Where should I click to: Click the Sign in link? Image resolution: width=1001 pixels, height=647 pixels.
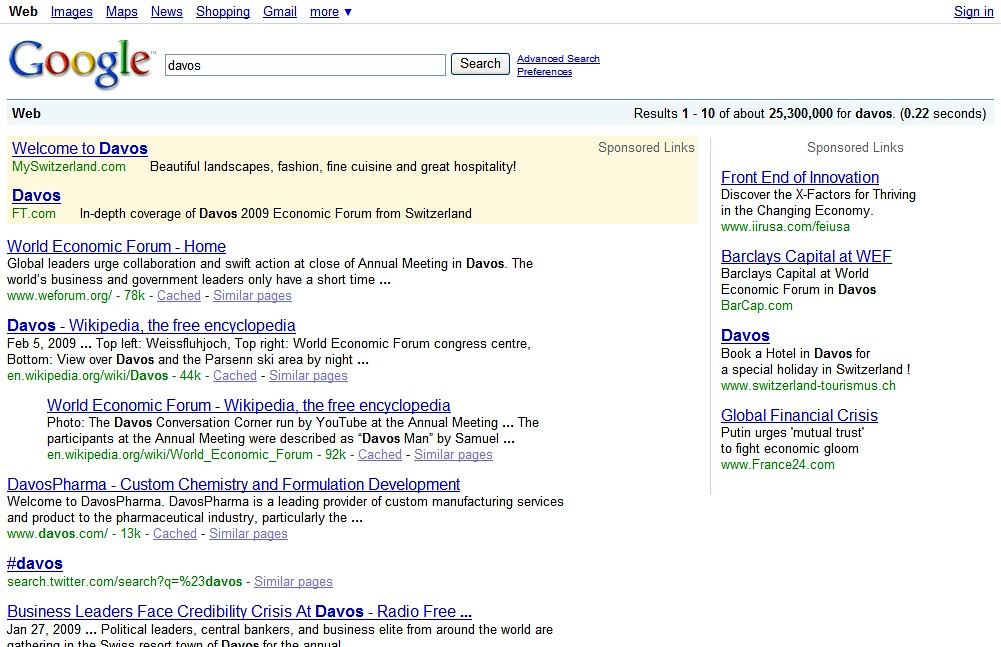(x=974, y=11)
